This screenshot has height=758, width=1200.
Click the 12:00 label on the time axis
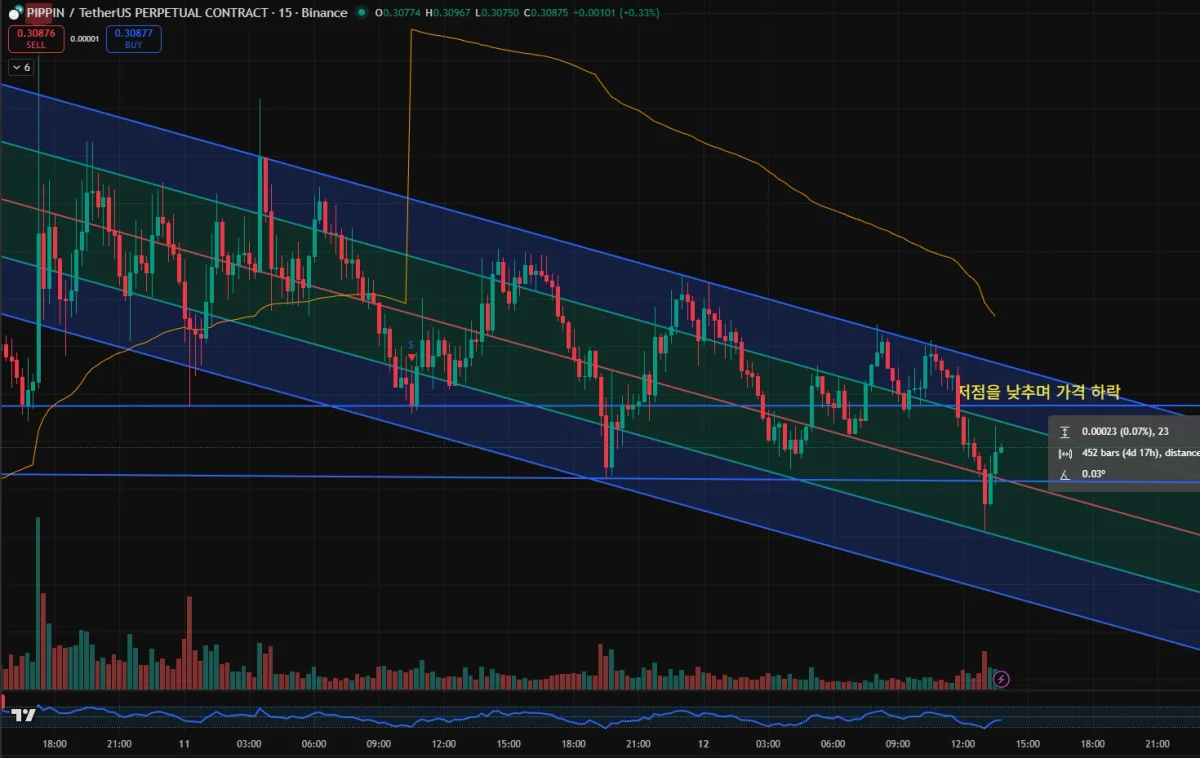click(963, 744)
